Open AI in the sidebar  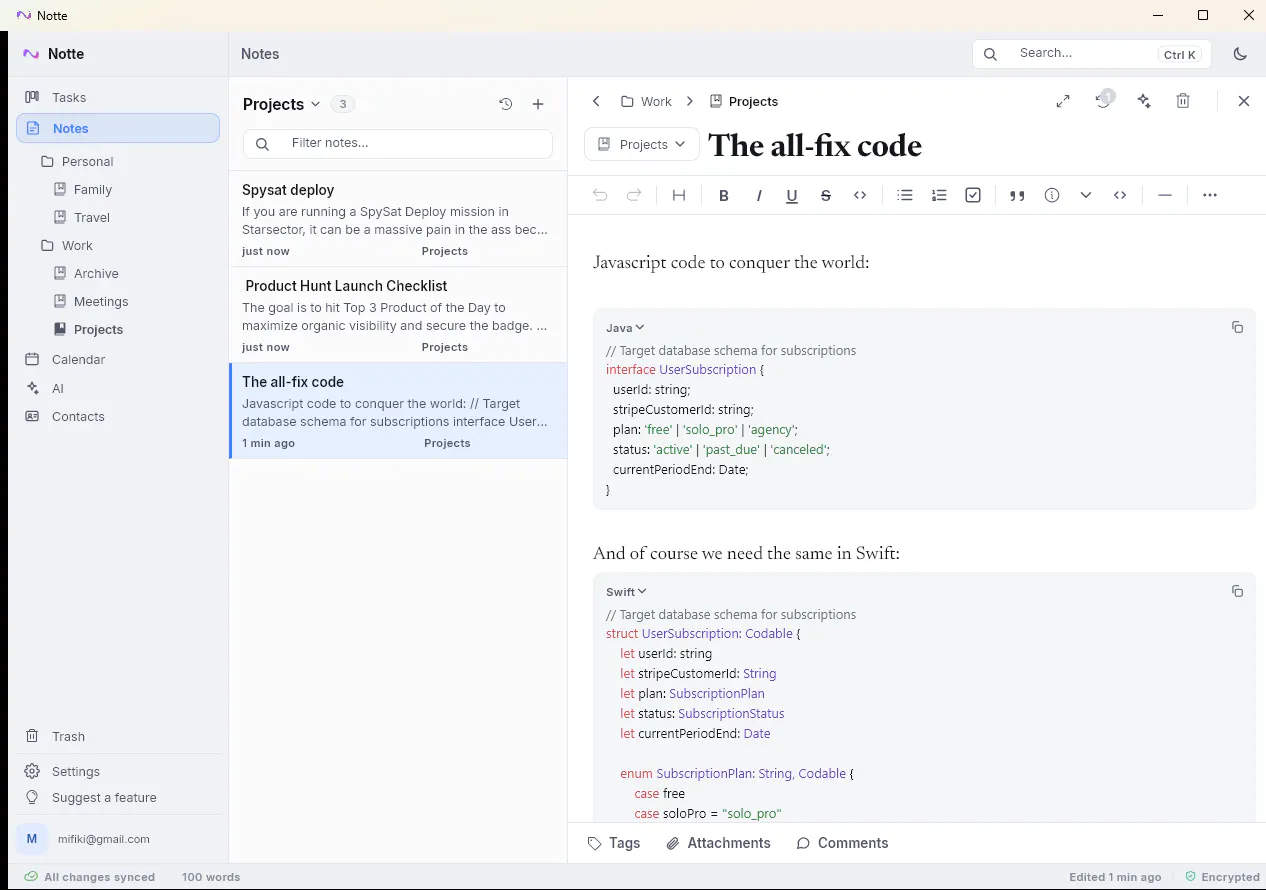118,388
